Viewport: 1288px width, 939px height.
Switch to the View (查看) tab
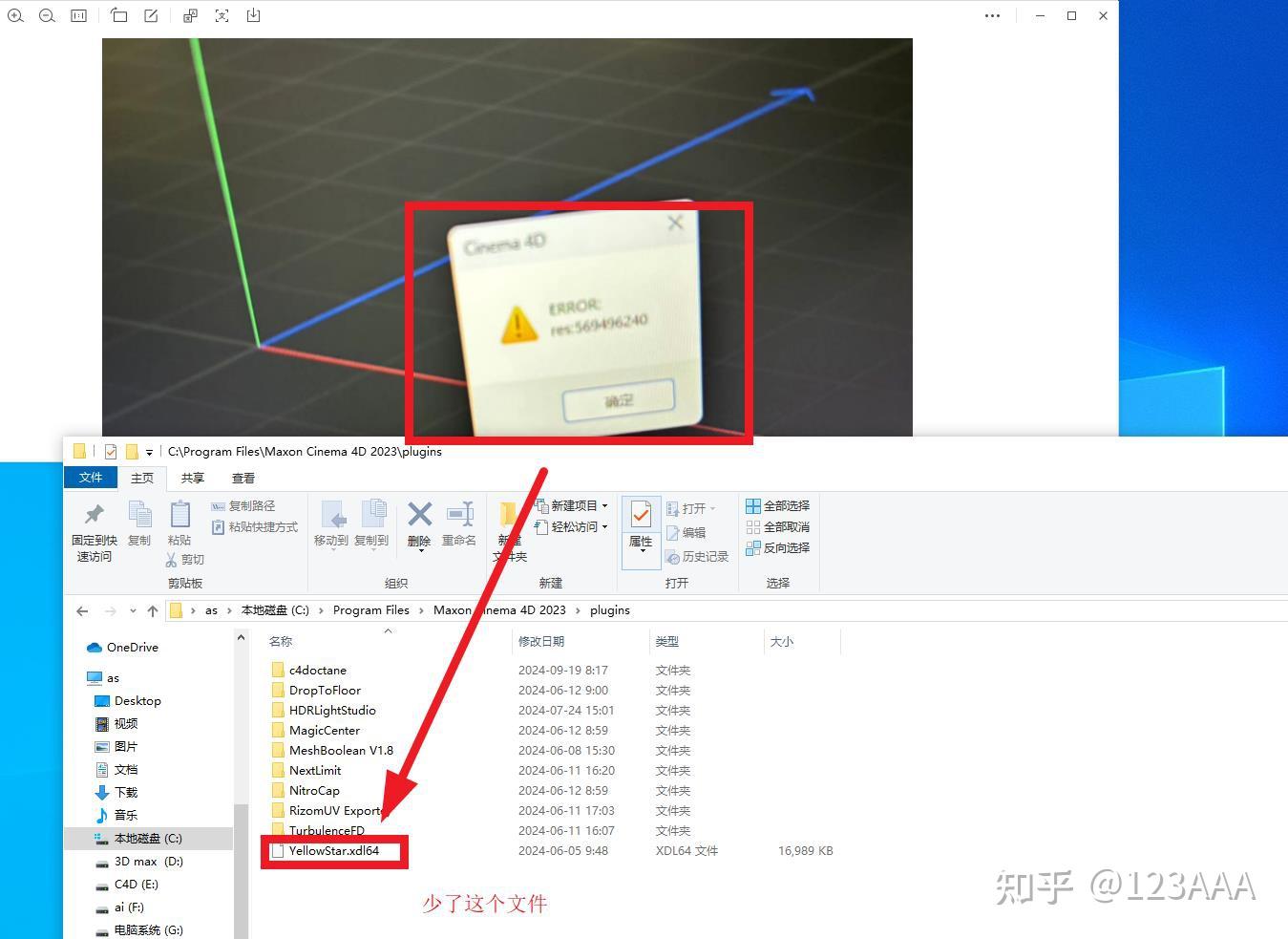pyautogui.click(x=243, y=478)
